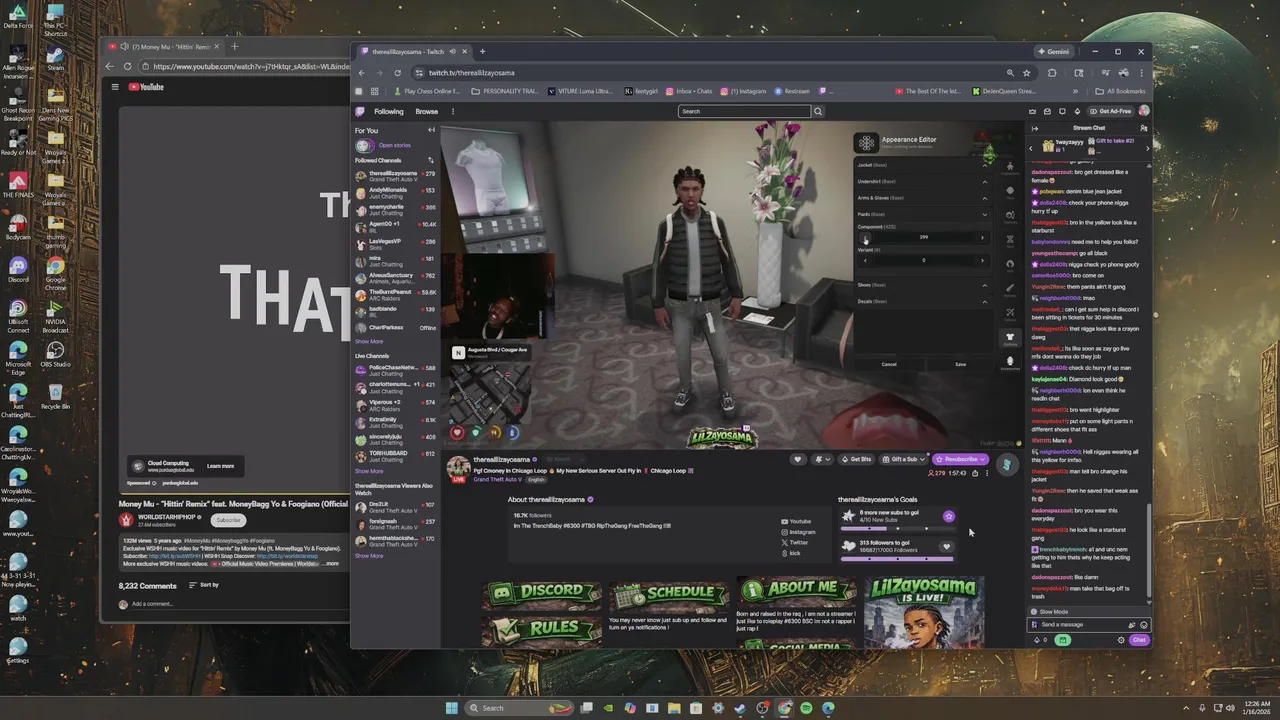Toggle the heart on followers goal

click(x=946, y=547)
